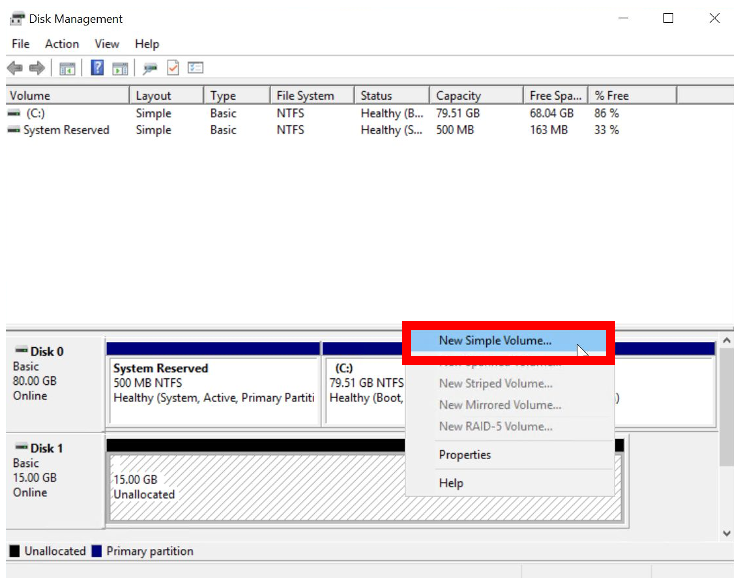The image size is (734, 578).
Task: Open the File menu
Action: point(20,44)
